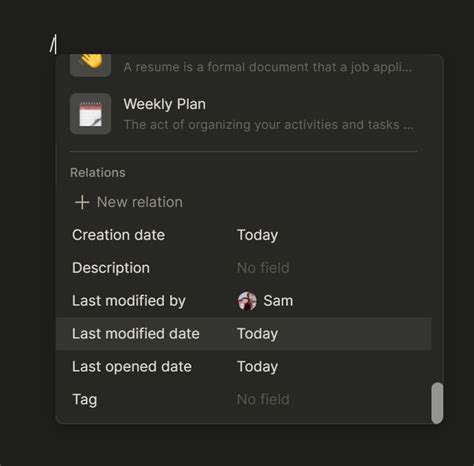Image resolution: width=474 pixels, height=466 pixels.
Task: Select the Last opened date row
Action: pyautogui.click(x=244, y=367)
